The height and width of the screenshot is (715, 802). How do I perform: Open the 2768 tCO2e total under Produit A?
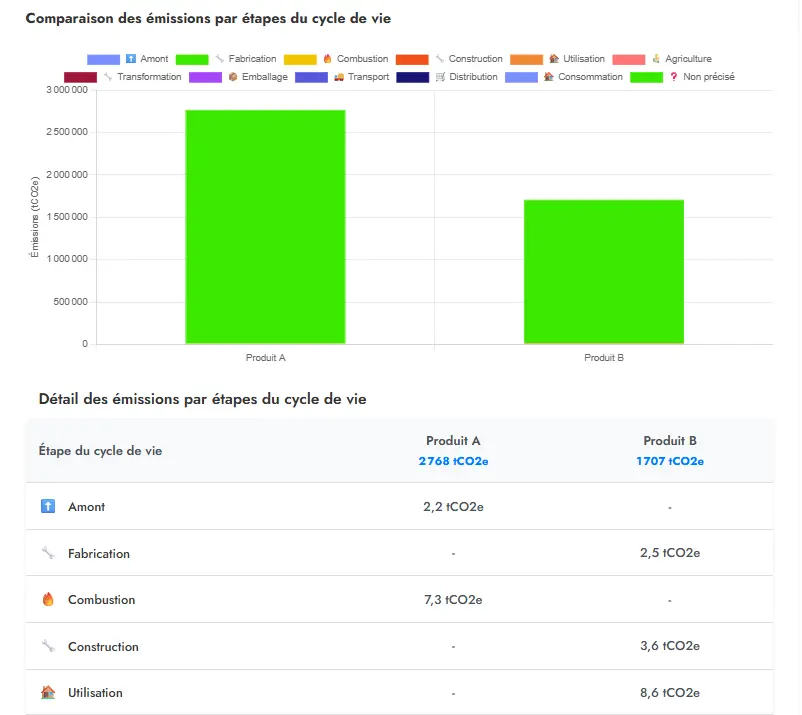(x=453, y=462)
